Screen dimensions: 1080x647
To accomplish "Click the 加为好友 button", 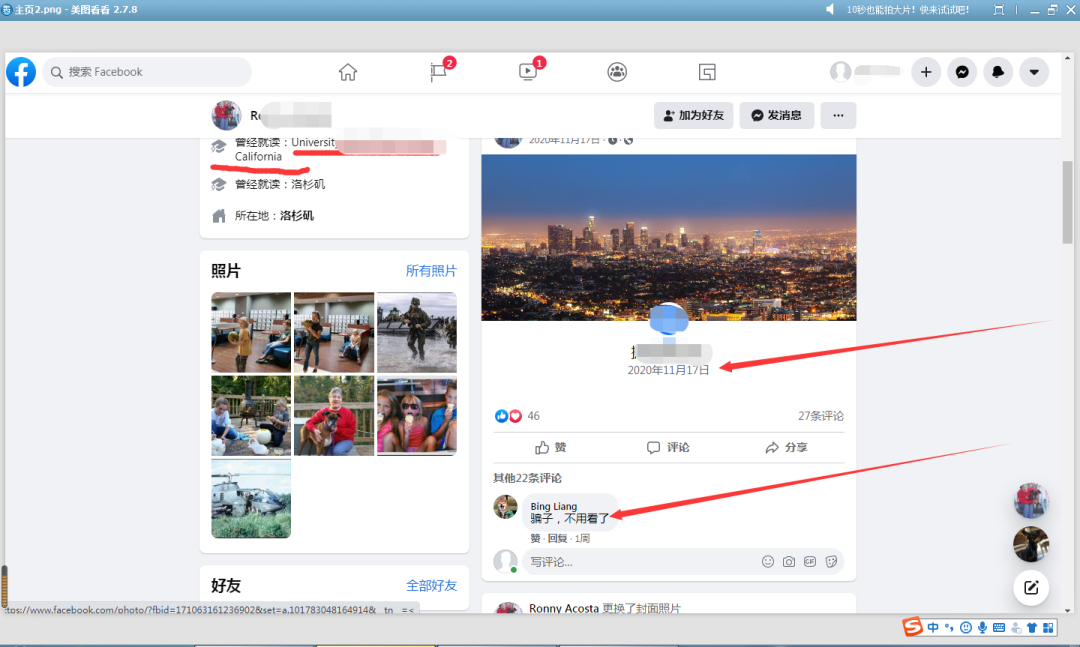I will click(691, 115).
